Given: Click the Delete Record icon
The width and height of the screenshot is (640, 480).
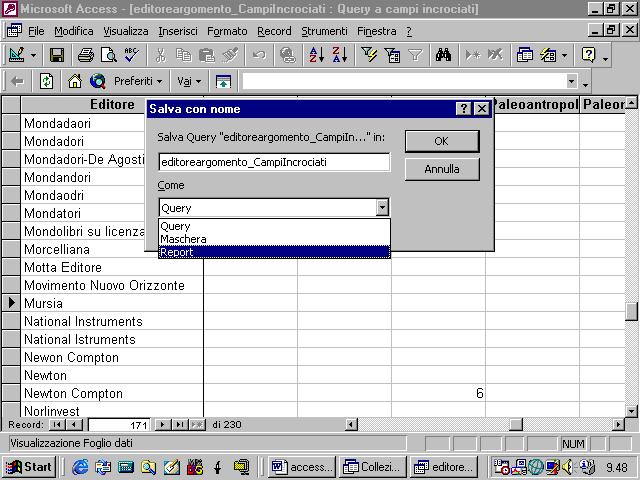Looking at the screenshot, I should coord(495,55).
